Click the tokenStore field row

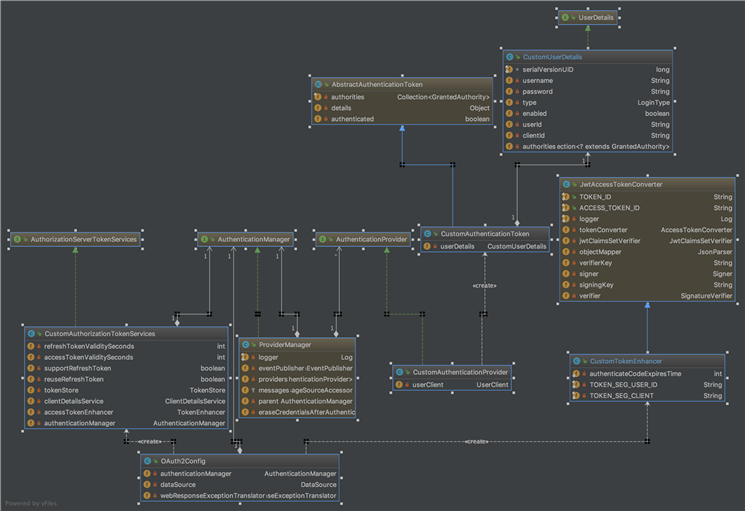pyautogui.click(x=126, y=390)
